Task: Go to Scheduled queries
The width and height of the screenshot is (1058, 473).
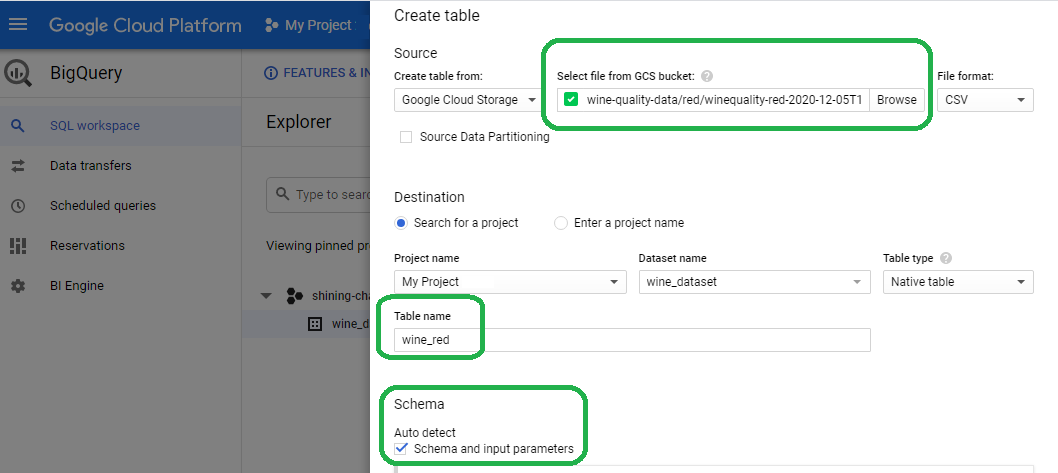Action: (103, 206)
